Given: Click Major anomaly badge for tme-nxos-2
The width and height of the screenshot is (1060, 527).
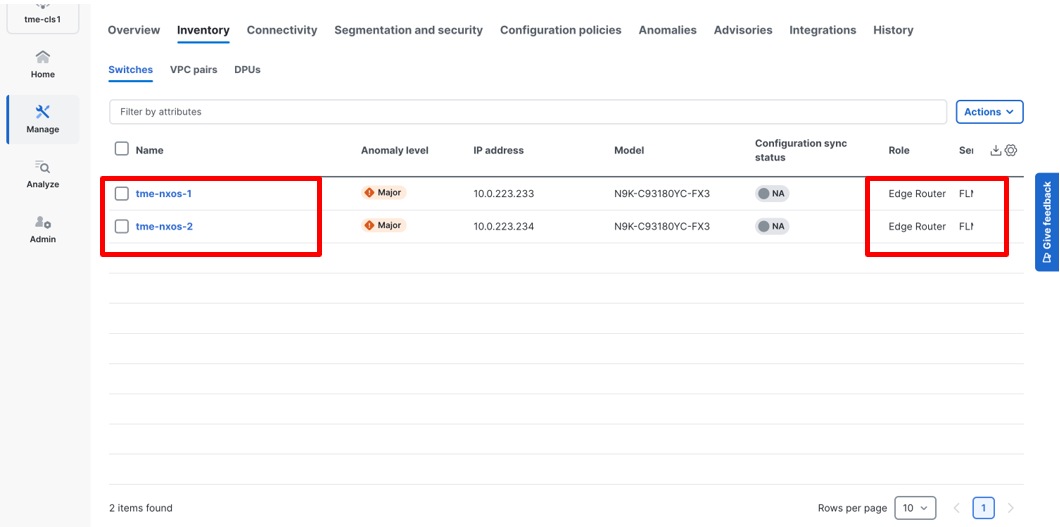Looking at the screenshot, I should [383, 225].
